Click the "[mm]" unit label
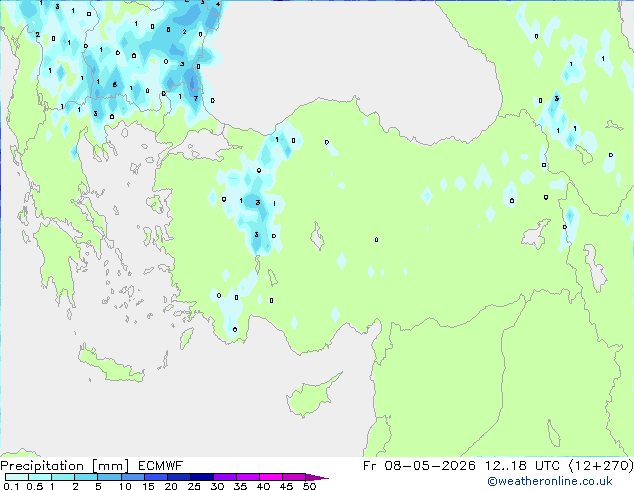The width and height of the screenshot is (634, 490). click(x=110, y=466)
